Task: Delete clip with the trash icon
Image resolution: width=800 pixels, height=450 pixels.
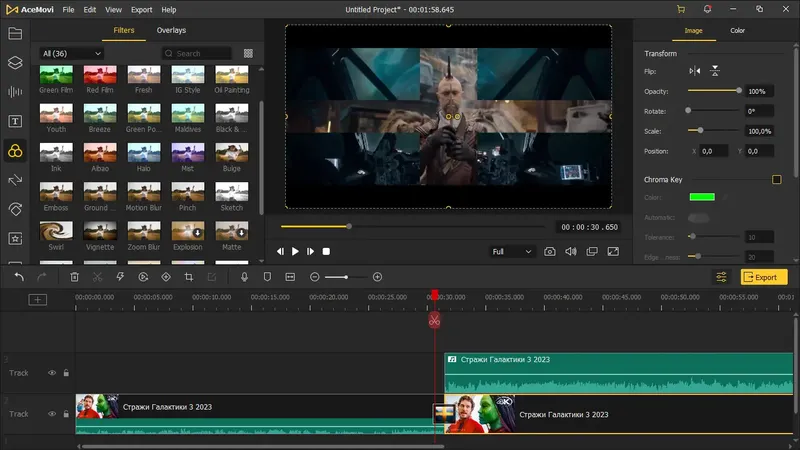Action: click(x=74, y=277)
